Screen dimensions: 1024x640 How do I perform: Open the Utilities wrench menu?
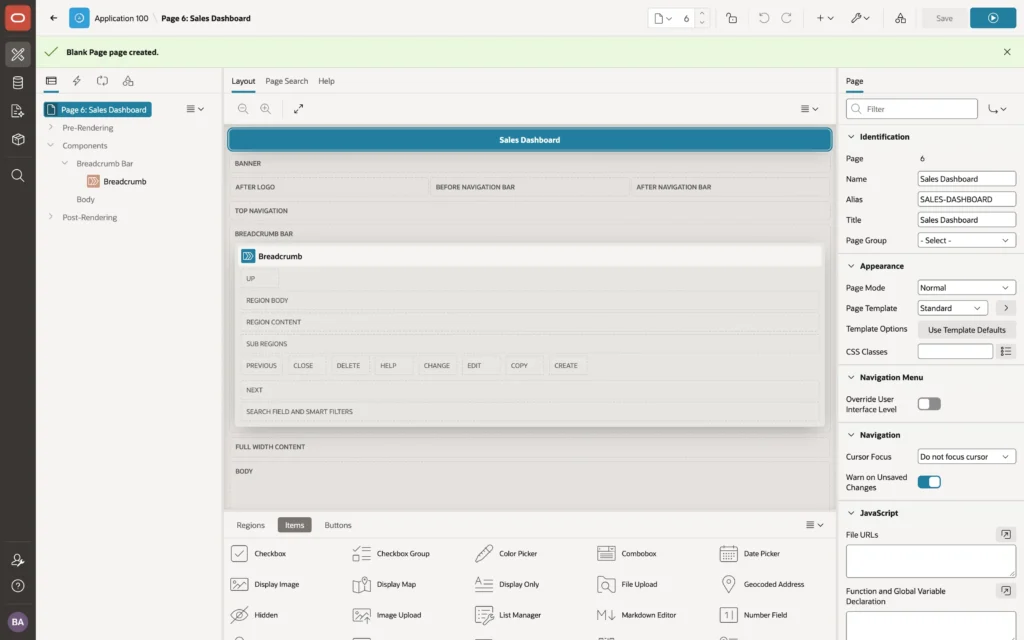click(860, 18)
